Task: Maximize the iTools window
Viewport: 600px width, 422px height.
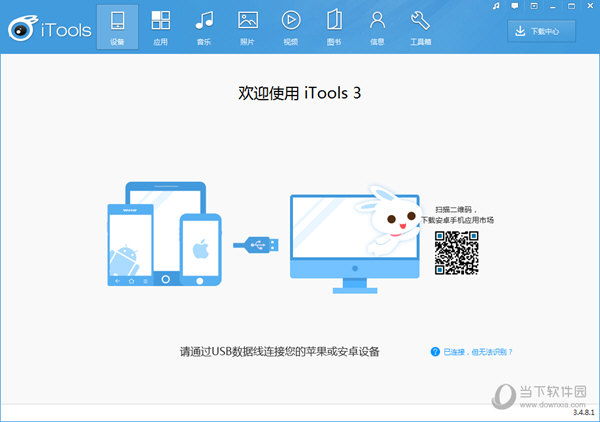Action: (x=572, y=6)
